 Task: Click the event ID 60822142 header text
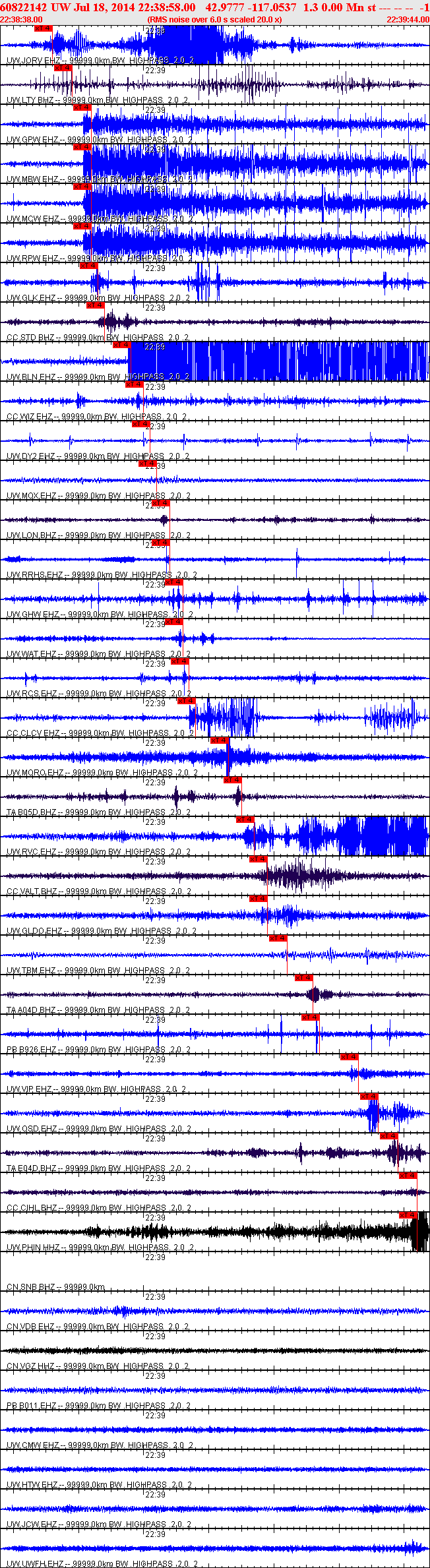[x=24, y=7]
